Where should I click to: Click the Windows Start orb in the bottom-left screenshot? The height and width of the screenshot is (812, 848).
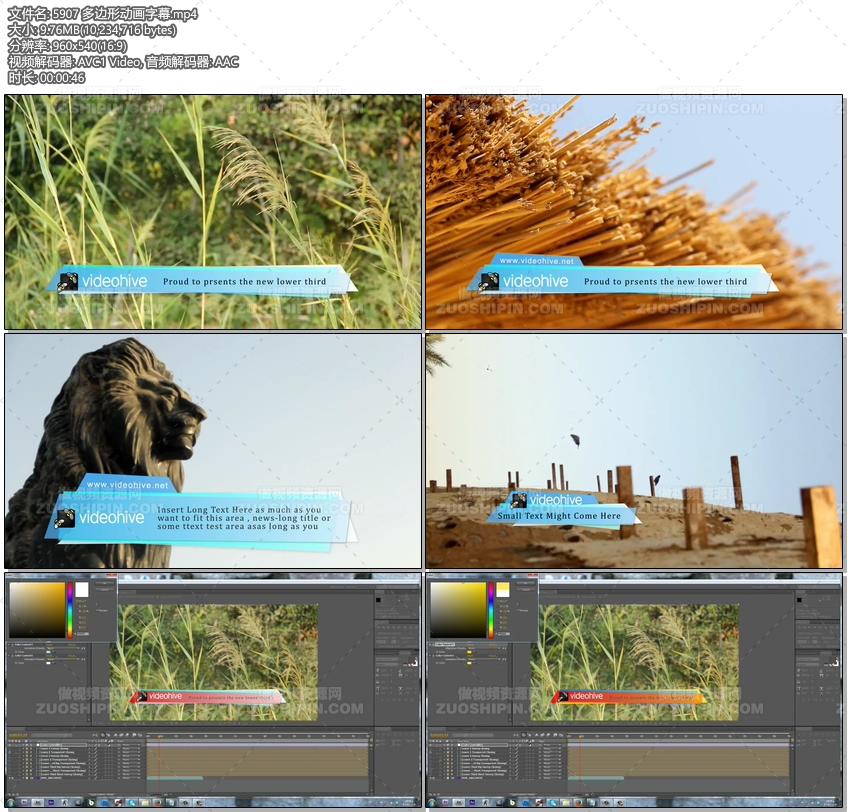(10, 802)
